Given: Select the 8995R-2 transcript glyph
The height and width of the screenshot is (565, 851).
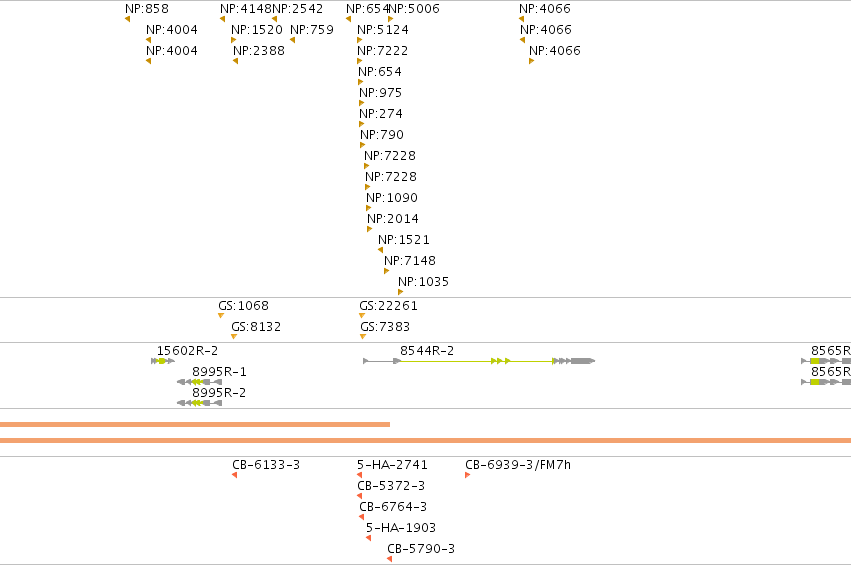Looking at the screenshot, I should [x=199, y=403].
